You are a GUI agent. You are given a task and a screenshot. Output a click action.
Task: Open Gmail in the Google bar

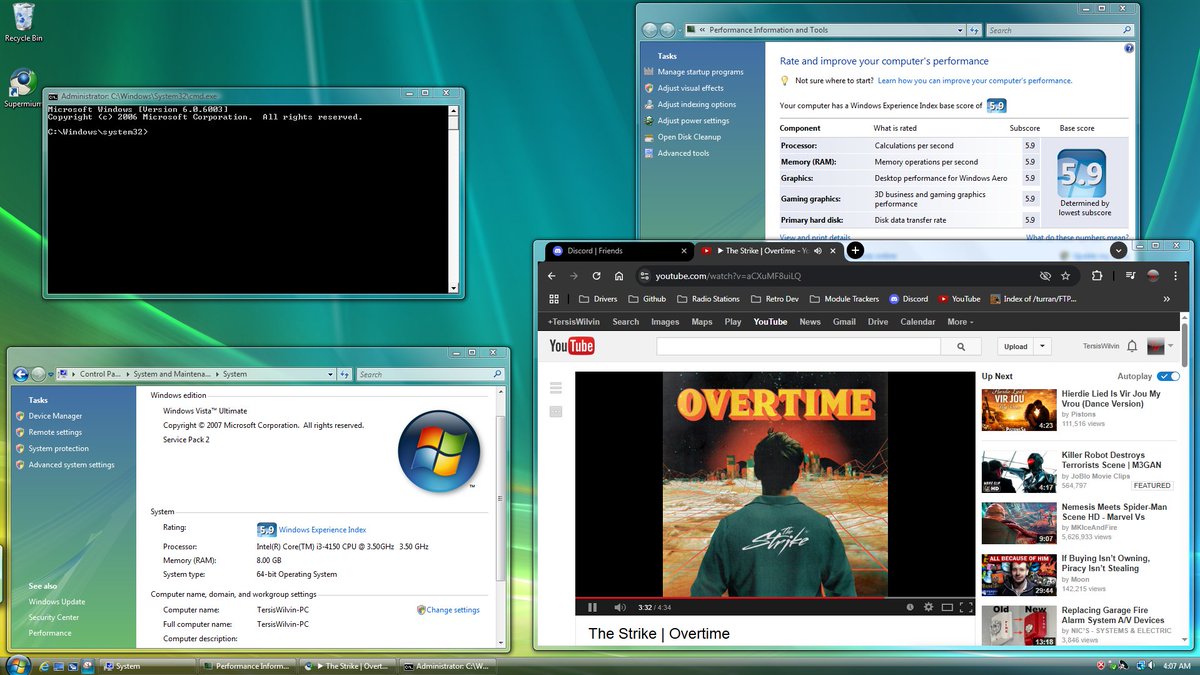(844, 322)
